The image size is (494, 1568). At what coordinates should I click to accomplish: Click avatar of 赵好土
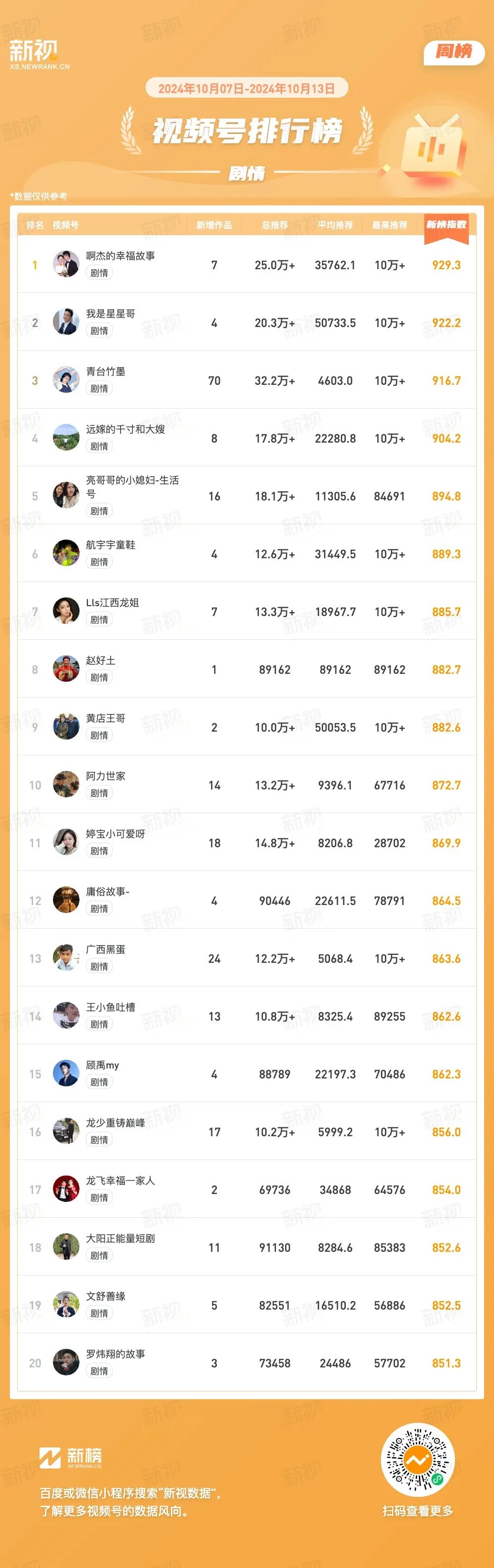click(66, 669)
